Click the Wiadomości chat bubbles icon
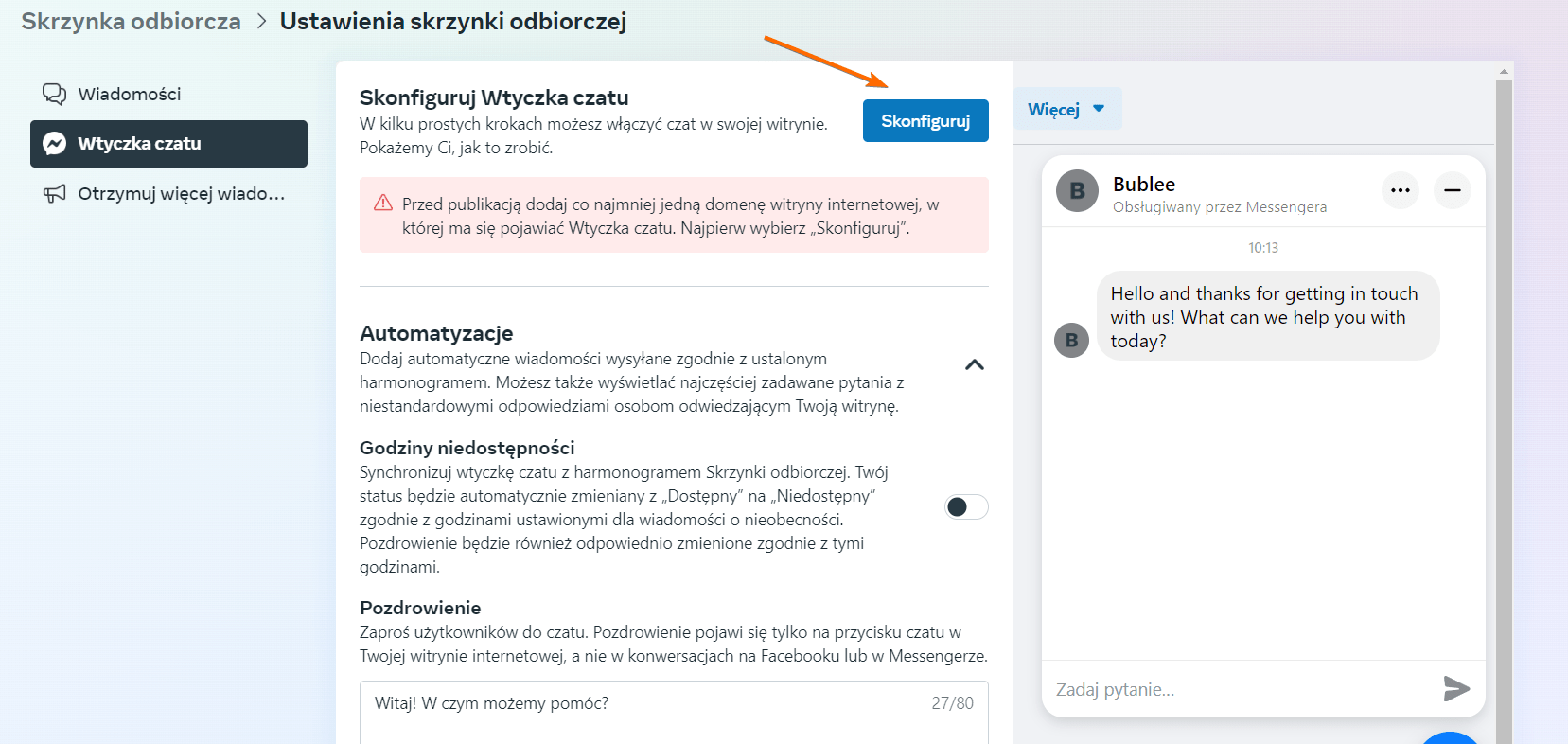 [x=54, y=94]
